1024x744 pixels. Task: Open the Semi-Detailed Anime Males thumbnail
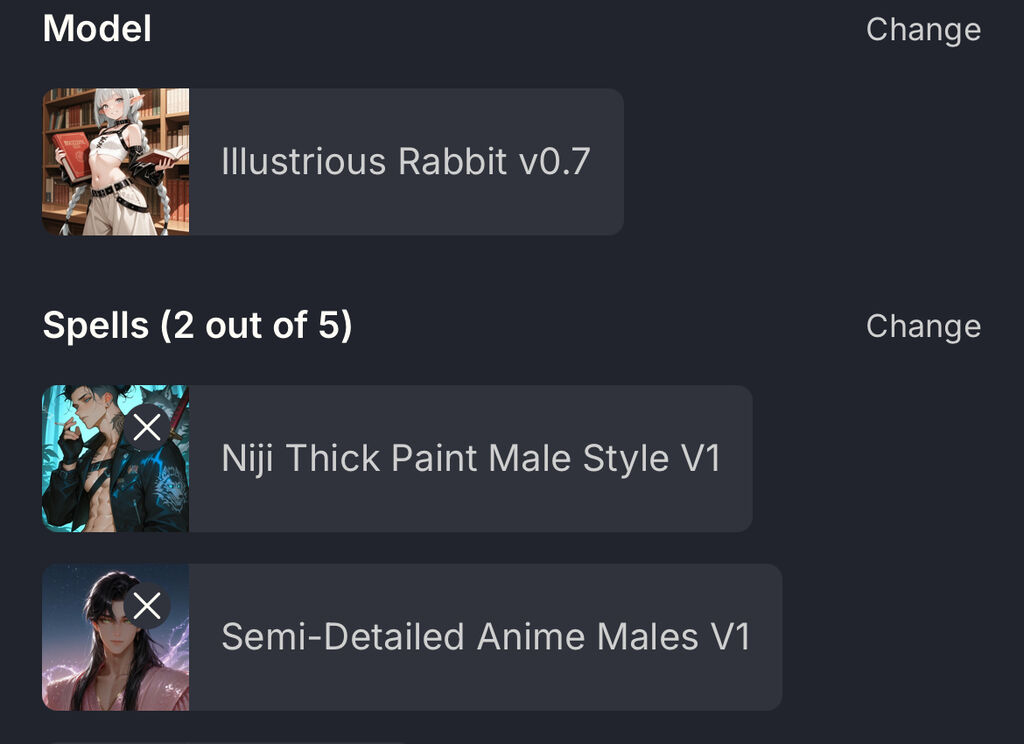point(116,637)
